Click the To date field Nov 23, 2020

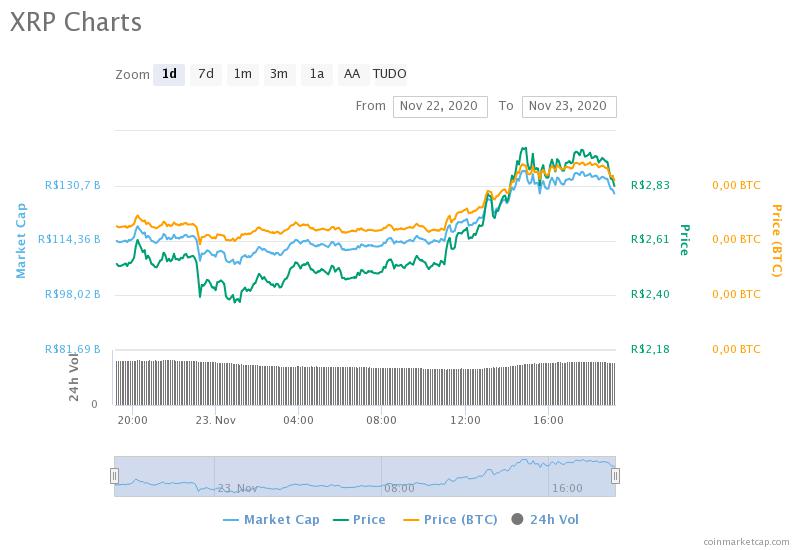pyautogui.click(x=569, y=107)
